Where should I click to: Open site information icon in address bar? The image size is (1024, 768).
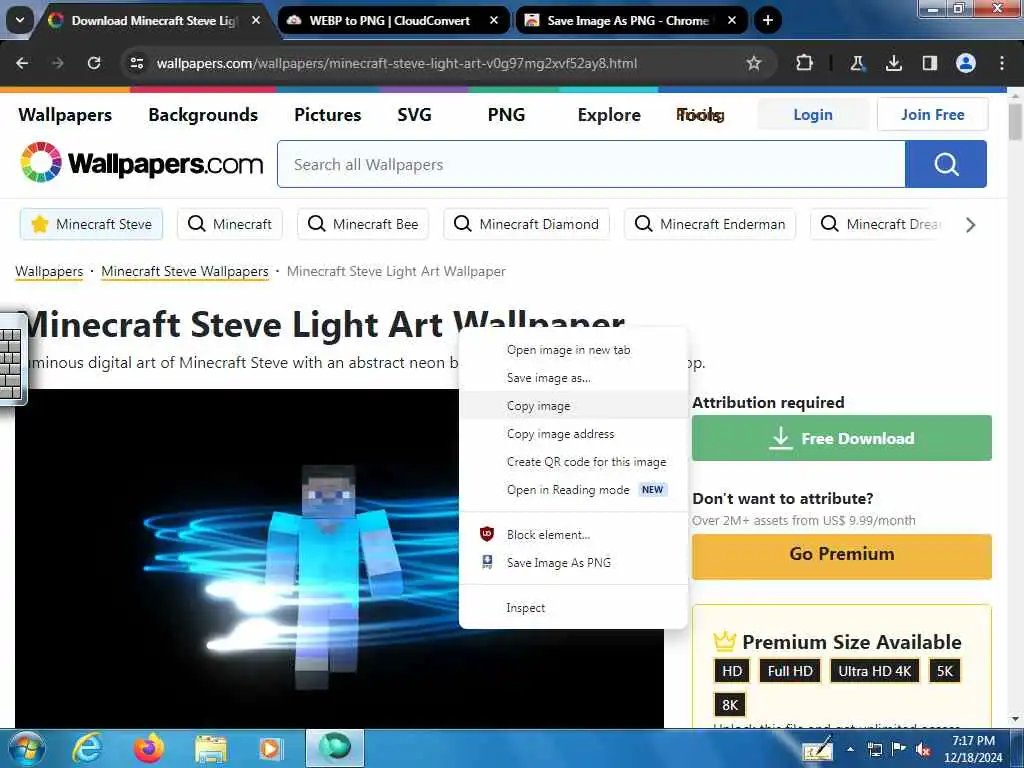pos(137,63)
